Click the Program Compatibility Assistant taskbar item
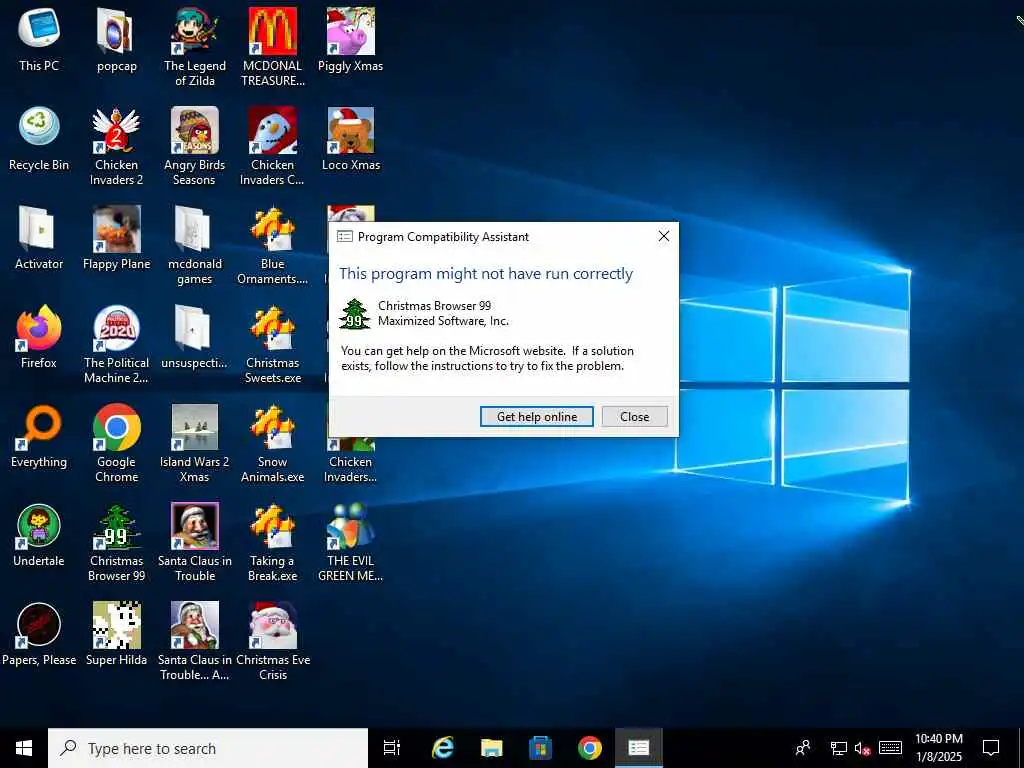 coord(638,748)
